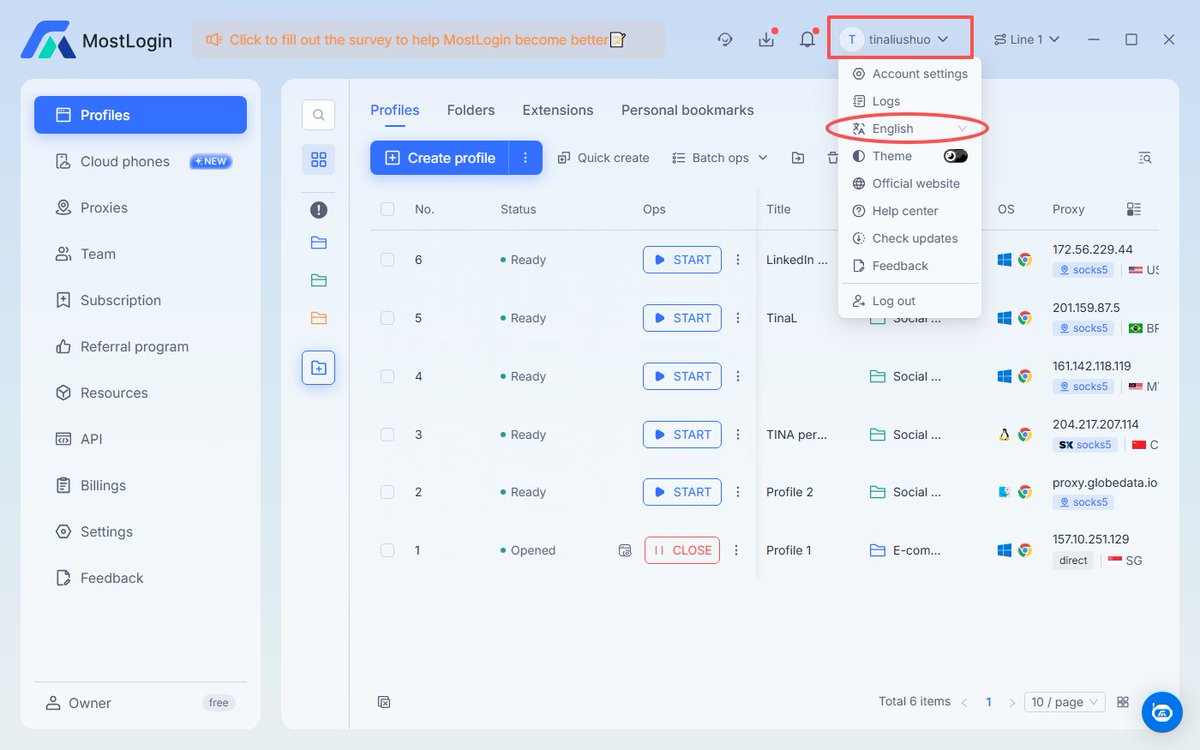
Task: Open Account settings from the menu
Action: [x=909, y=74]
